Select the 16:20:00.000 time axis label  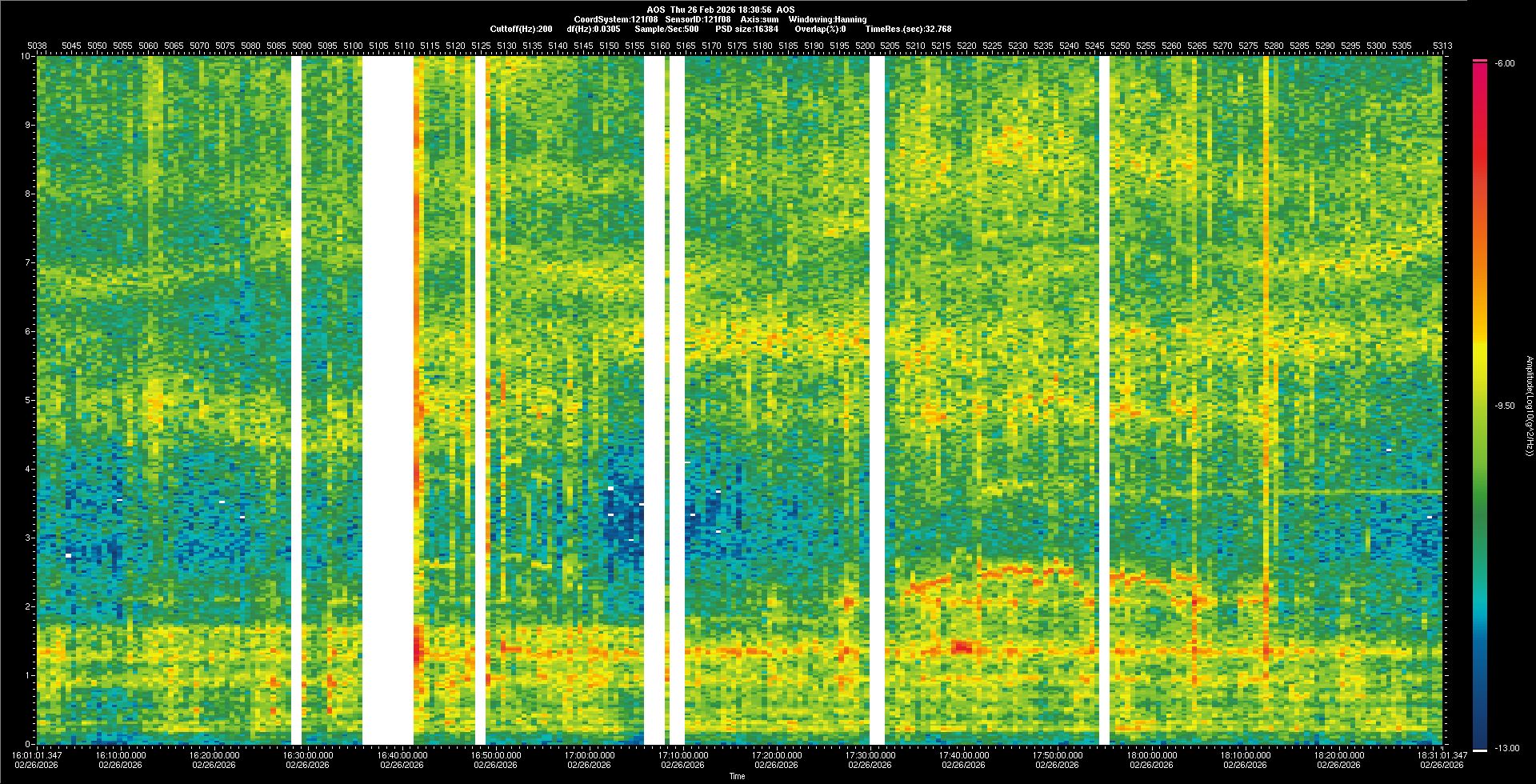(x=214, y=754)
